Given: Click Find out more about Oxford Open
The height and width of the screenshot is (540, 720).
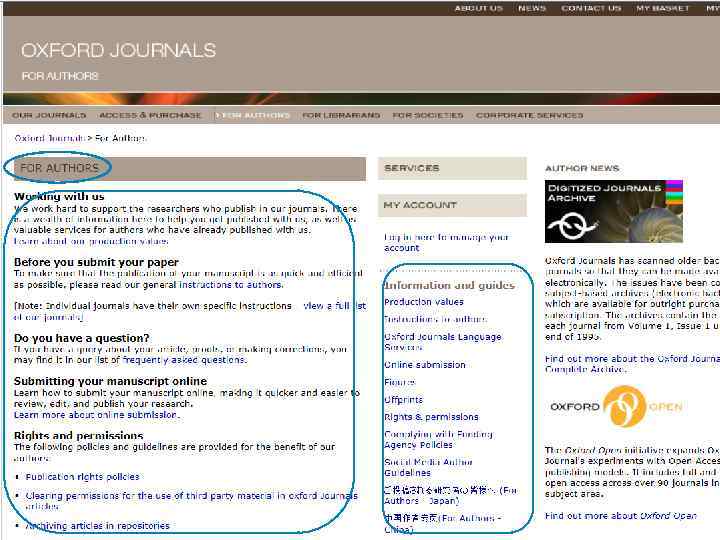Looking at the screenshot, I should pyautogui.click(x=621, y=516).
